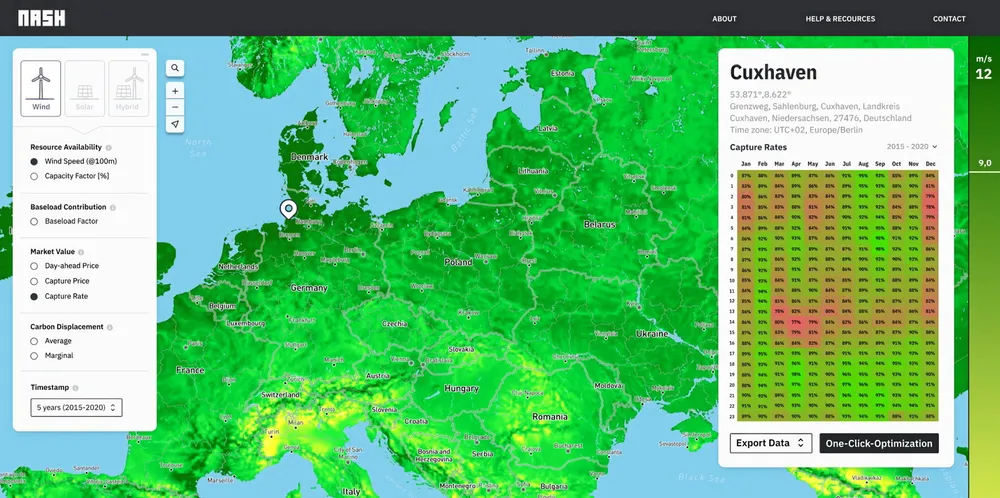Open the ABOUT menu item
1000x498 pixels.
click(x=724, y=18)
